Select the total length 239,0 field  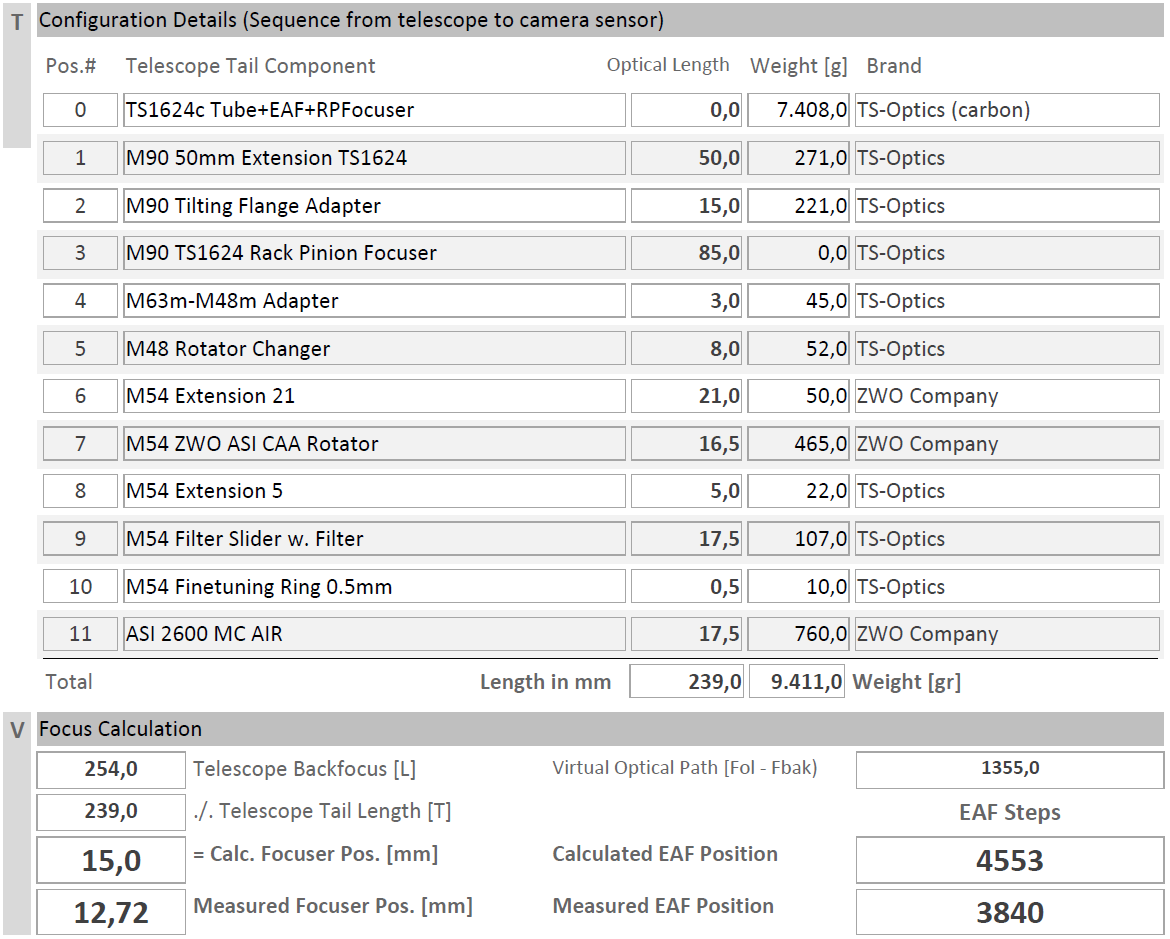[x=686, y=681]
